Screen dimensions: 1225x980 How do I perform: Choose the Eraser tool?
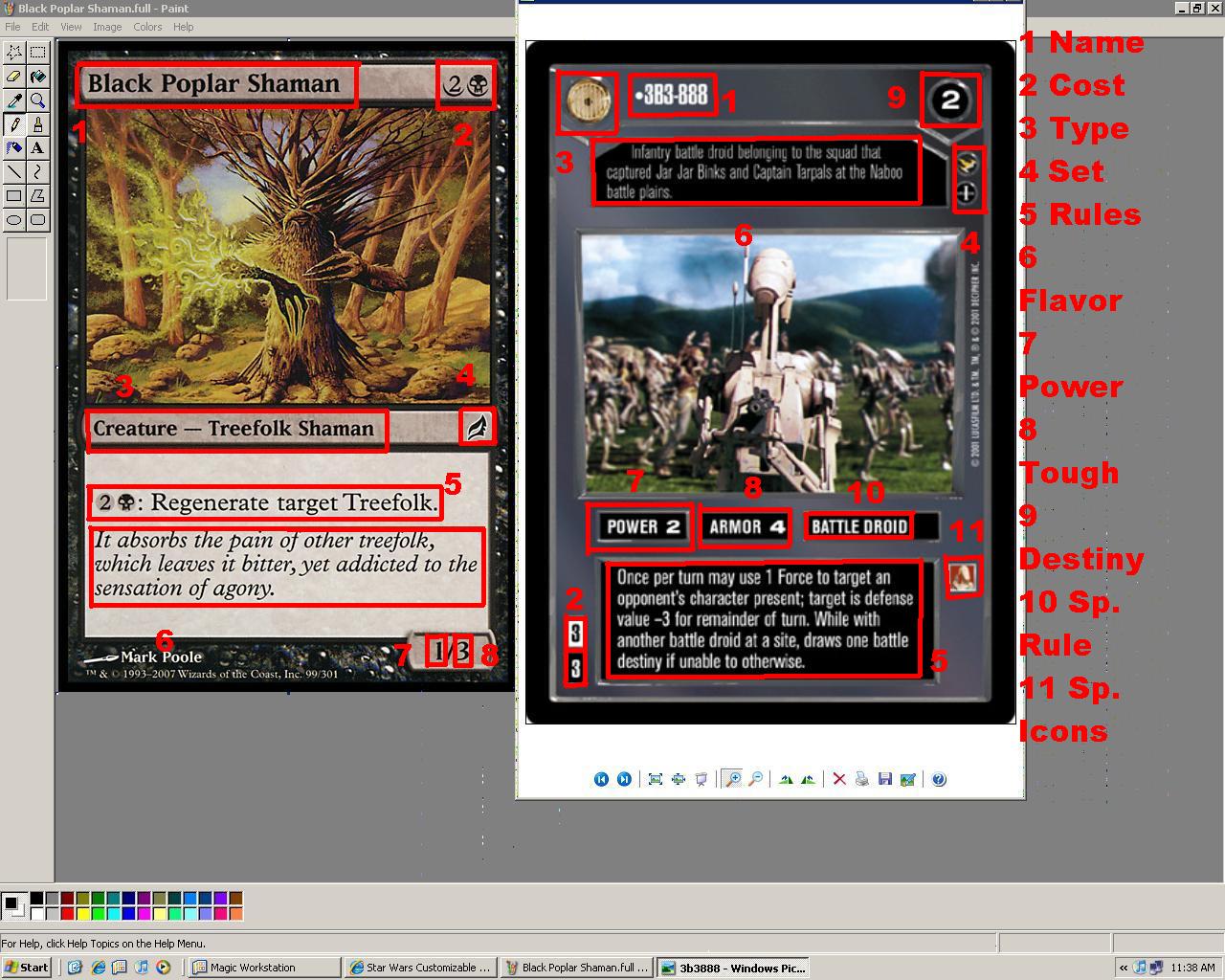pos(14,76)
